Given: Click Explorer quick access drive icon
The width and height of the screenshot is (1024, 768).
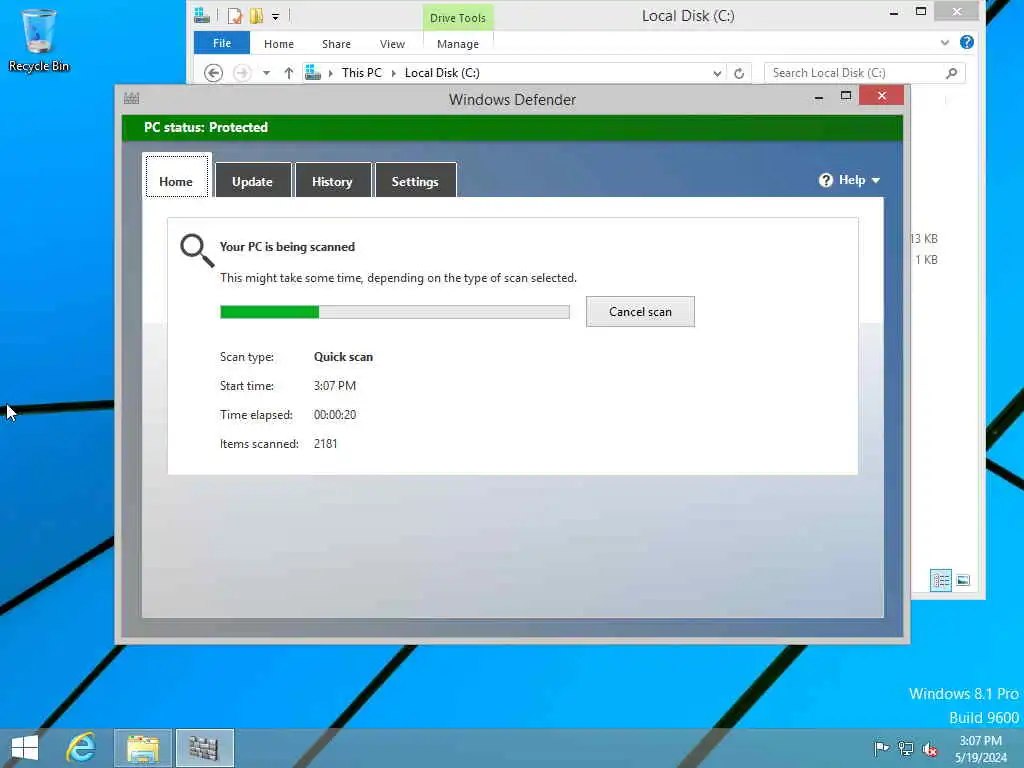Looking at the screenshot, I should tap(202, 16).
